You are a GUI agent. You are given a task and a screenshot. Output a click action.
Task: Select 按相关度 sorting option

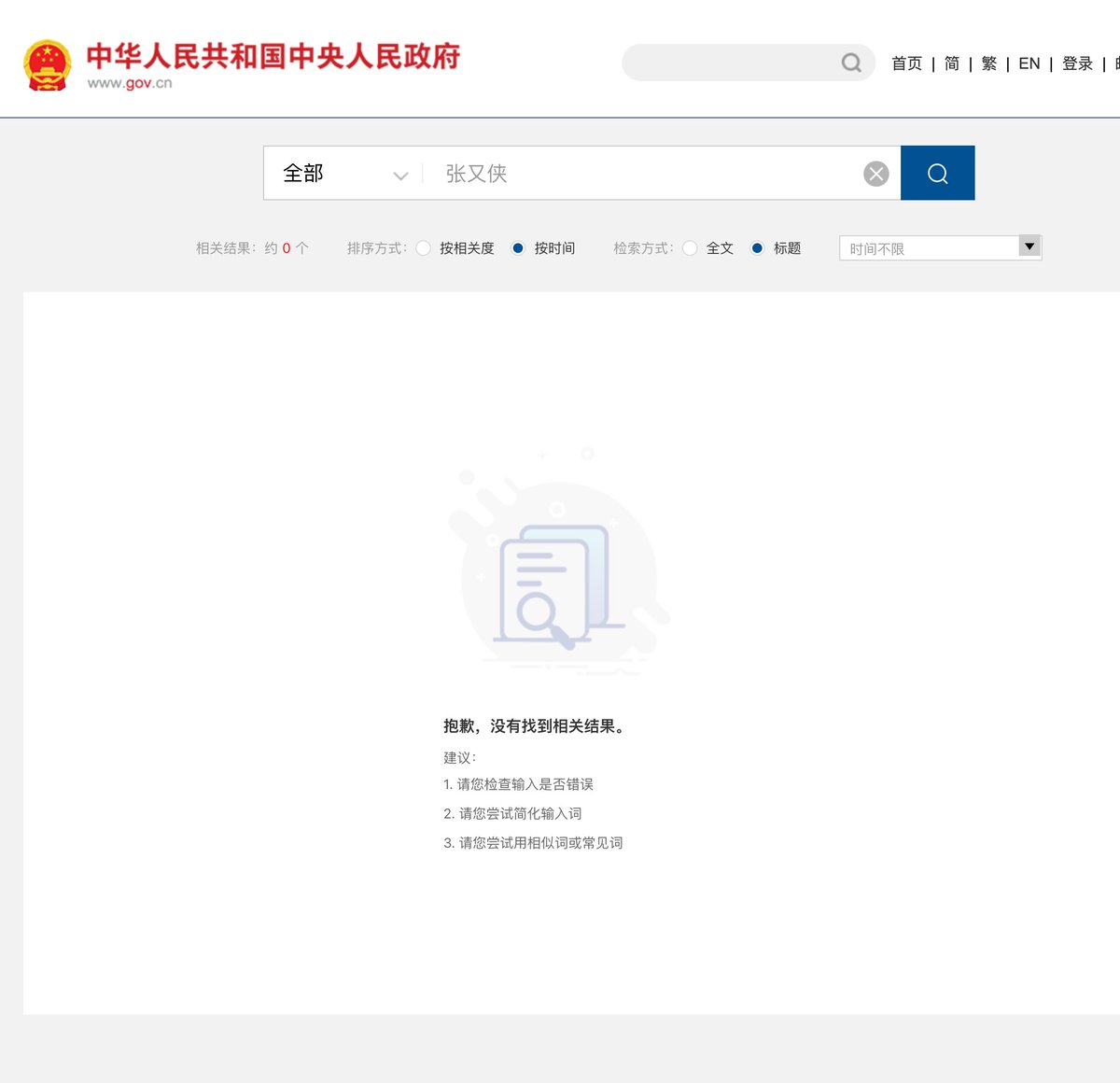click(424, 248)
